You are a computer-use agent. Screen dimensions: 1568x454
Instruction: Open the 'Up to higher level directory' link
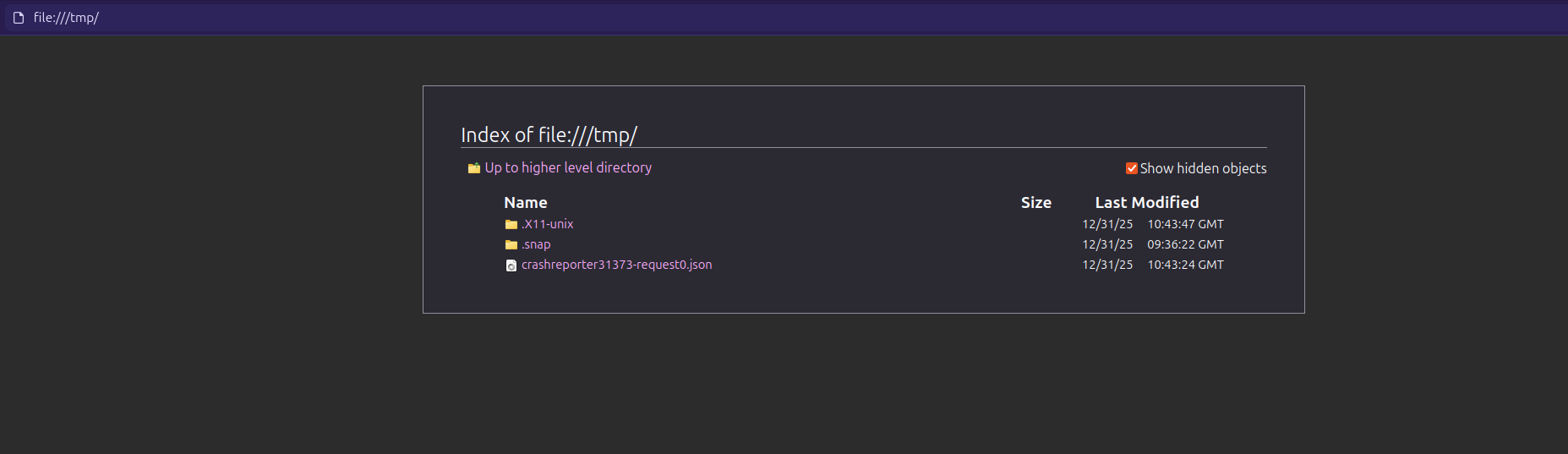(568, 168)
